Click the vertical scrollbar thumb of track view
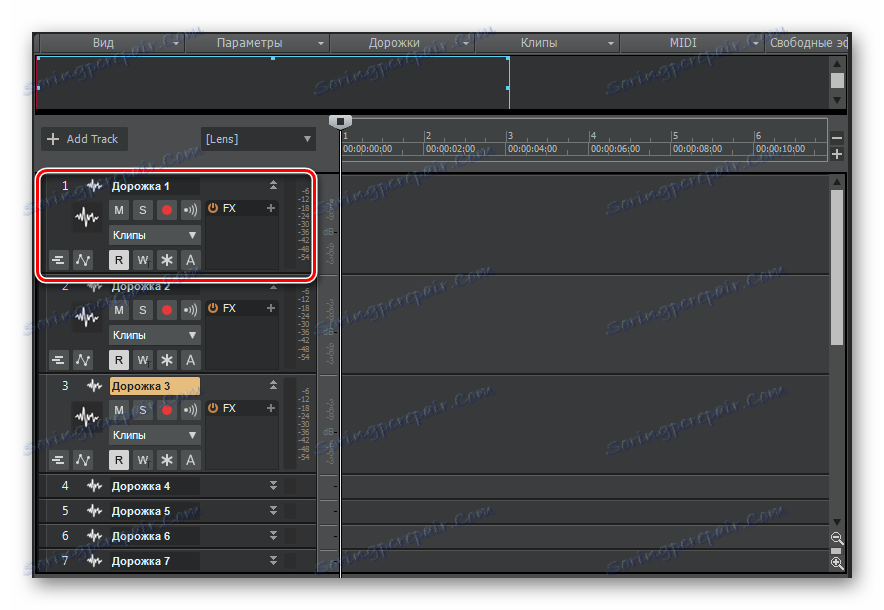Viewport: 884px width, 610px height. point(837,267)
